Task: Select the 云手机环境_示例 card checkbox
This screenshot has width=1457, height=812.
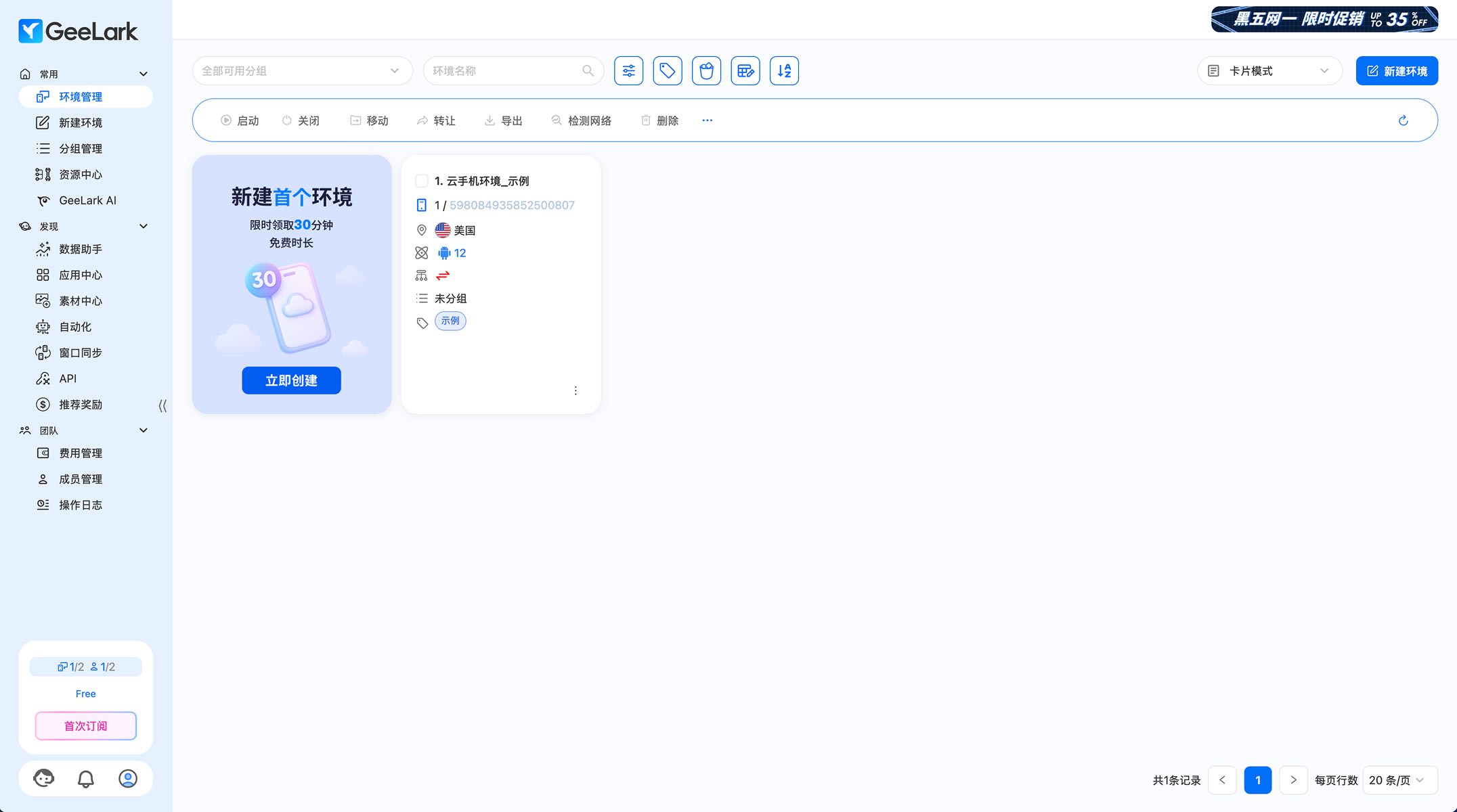Action: [x=421, y=181]
